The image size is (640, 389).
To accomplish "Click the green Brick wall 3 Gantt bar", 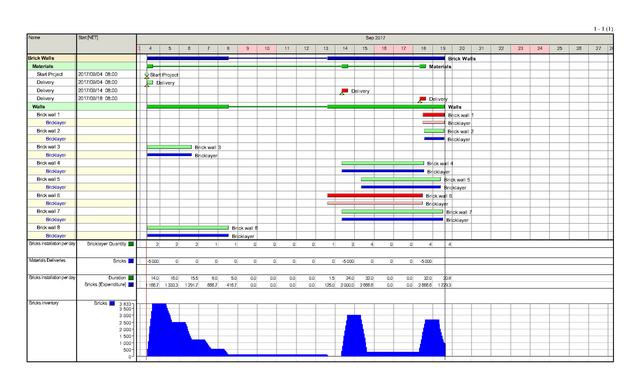I will click(x=169, y=147).
